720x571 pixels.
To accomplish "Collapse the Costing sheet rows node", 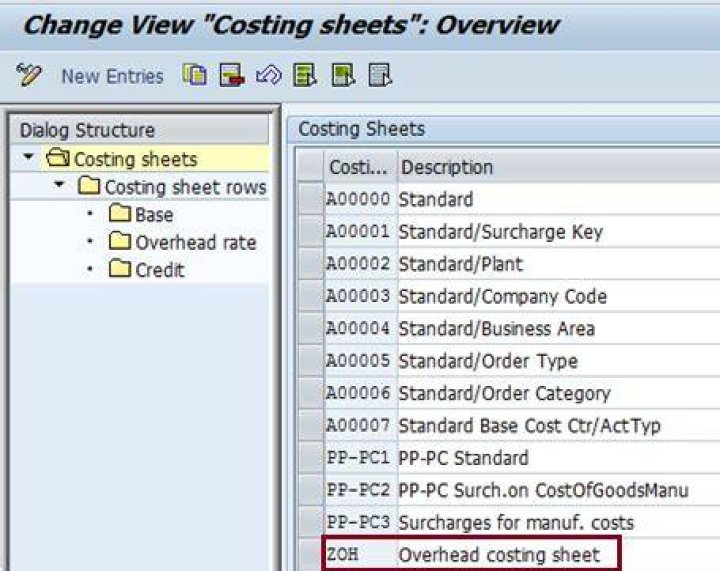I will click(59, 185).
